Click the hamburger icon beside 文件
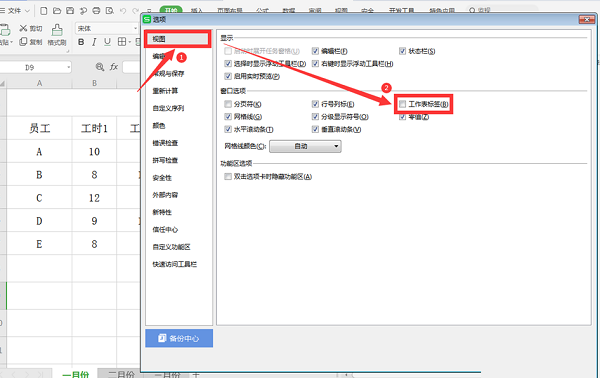Viewport: 600px width, 378px height. [2, 11]
